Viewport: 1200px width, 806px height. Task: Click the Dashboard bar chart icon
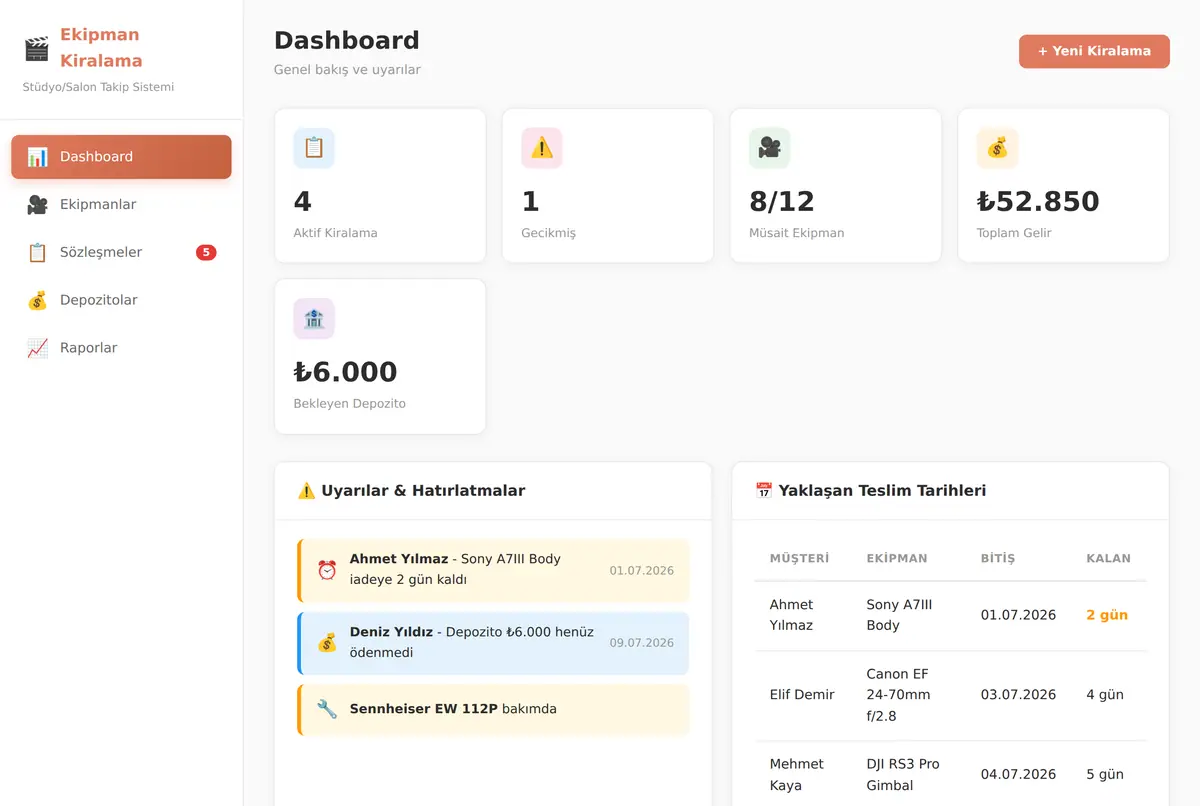[37, 157]
